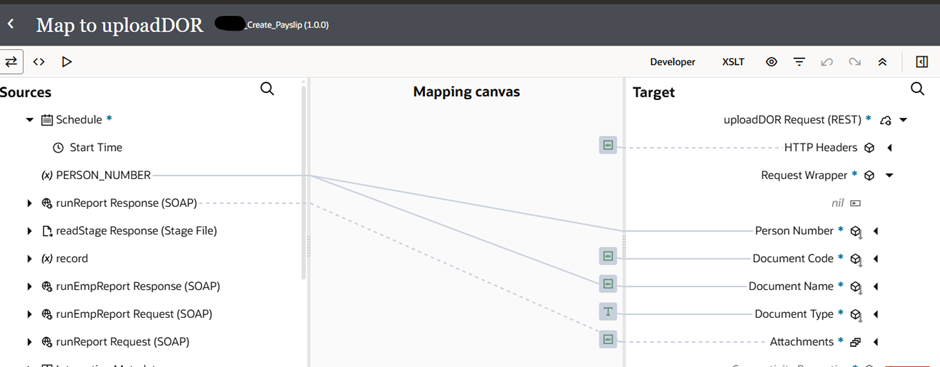Expand Person Number target node
The height and width of the screenshot is (367, 940).
(876, 231)
